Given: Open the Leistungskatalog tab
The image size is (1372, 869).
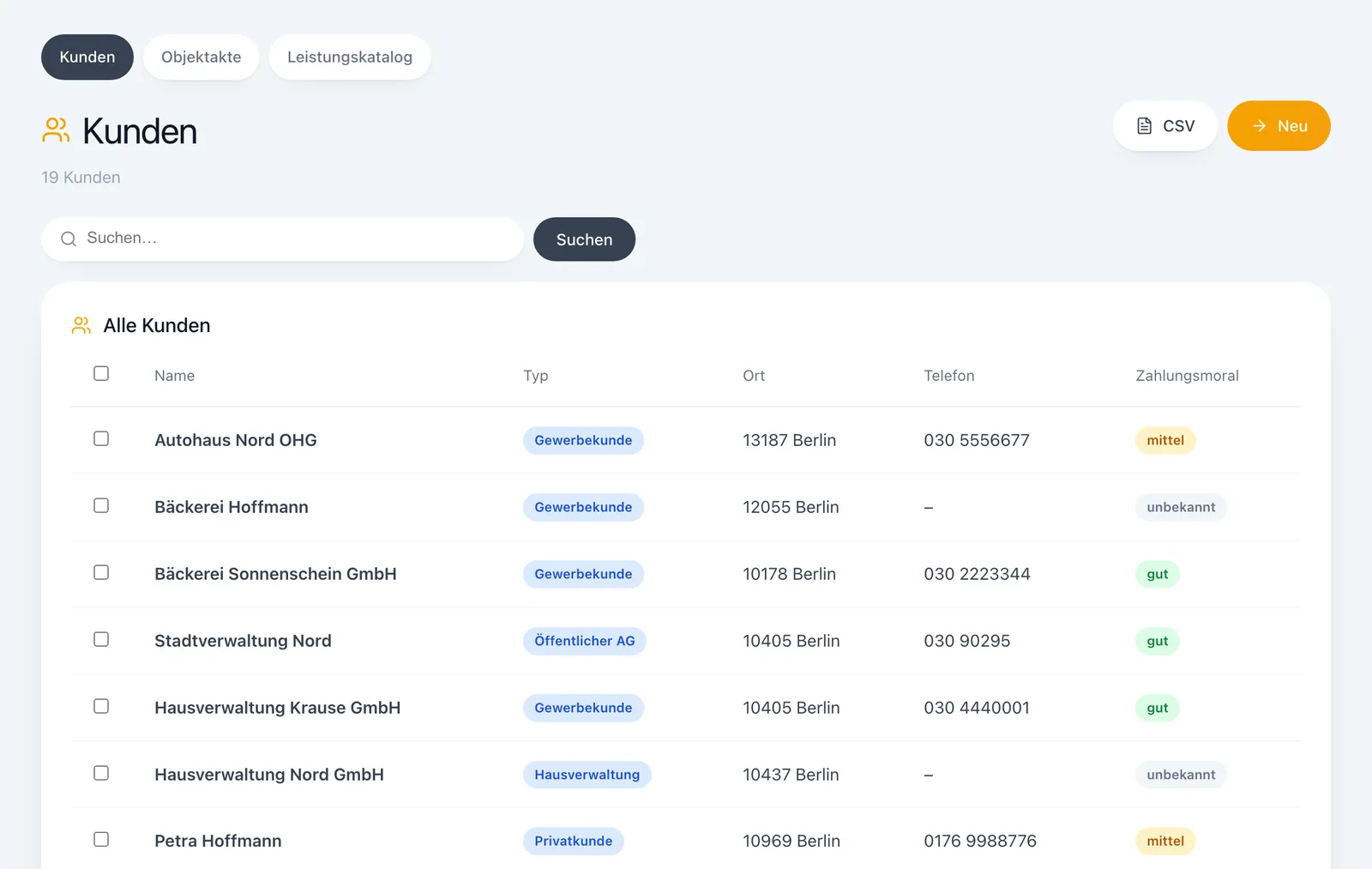Looking at the screenshot, I should (x=350, y=57).
